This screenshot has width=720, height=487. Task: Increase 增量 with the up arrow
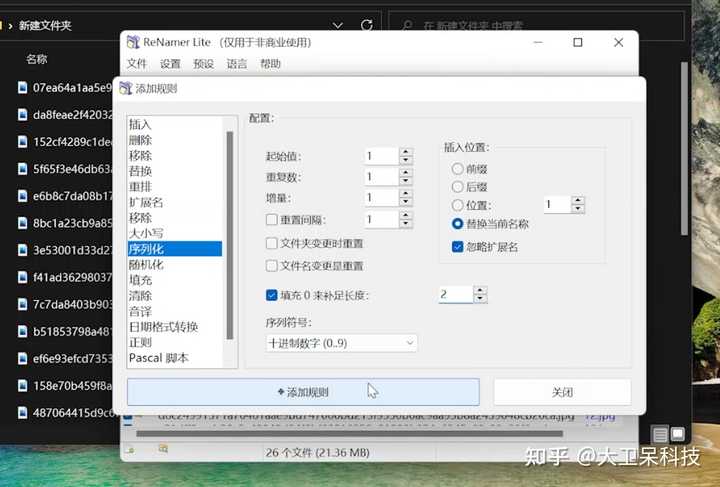(x=405, y=193)
